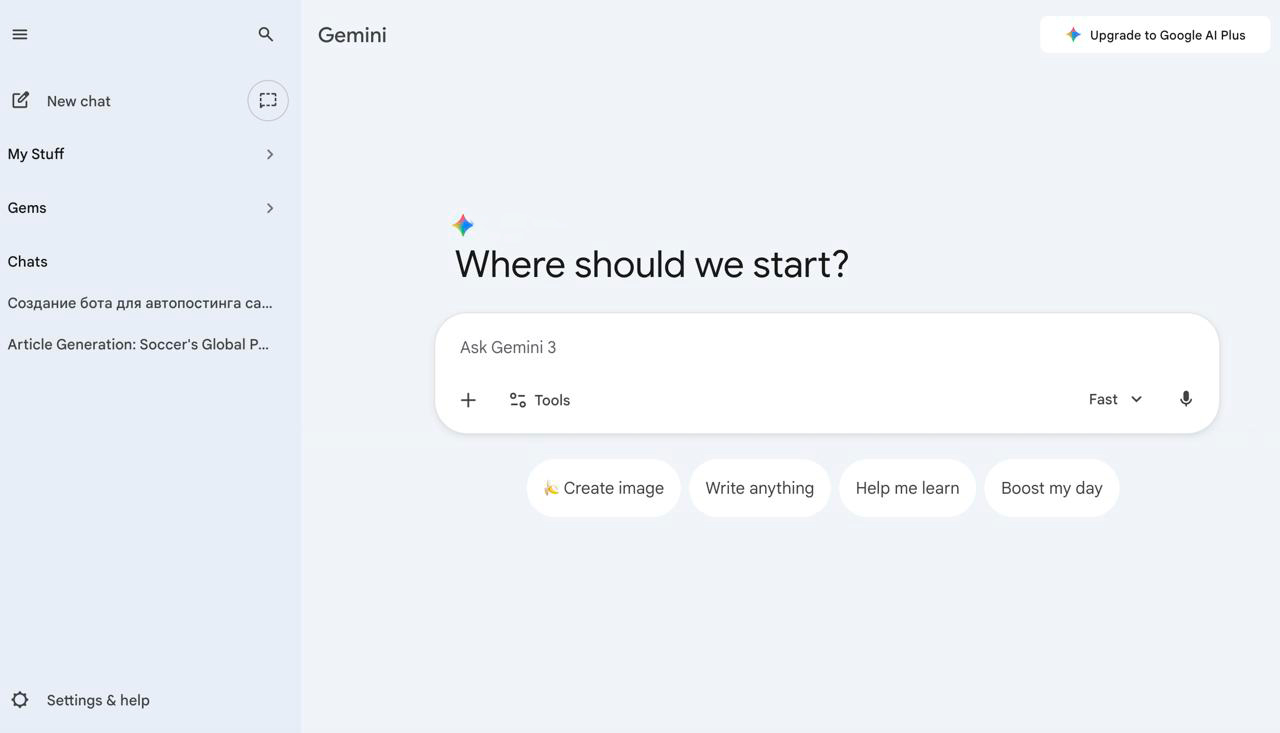The height and width of the screenshot is (733, 1280).
Task: Open the Tools sliders icon
Action: pos(518,400)
